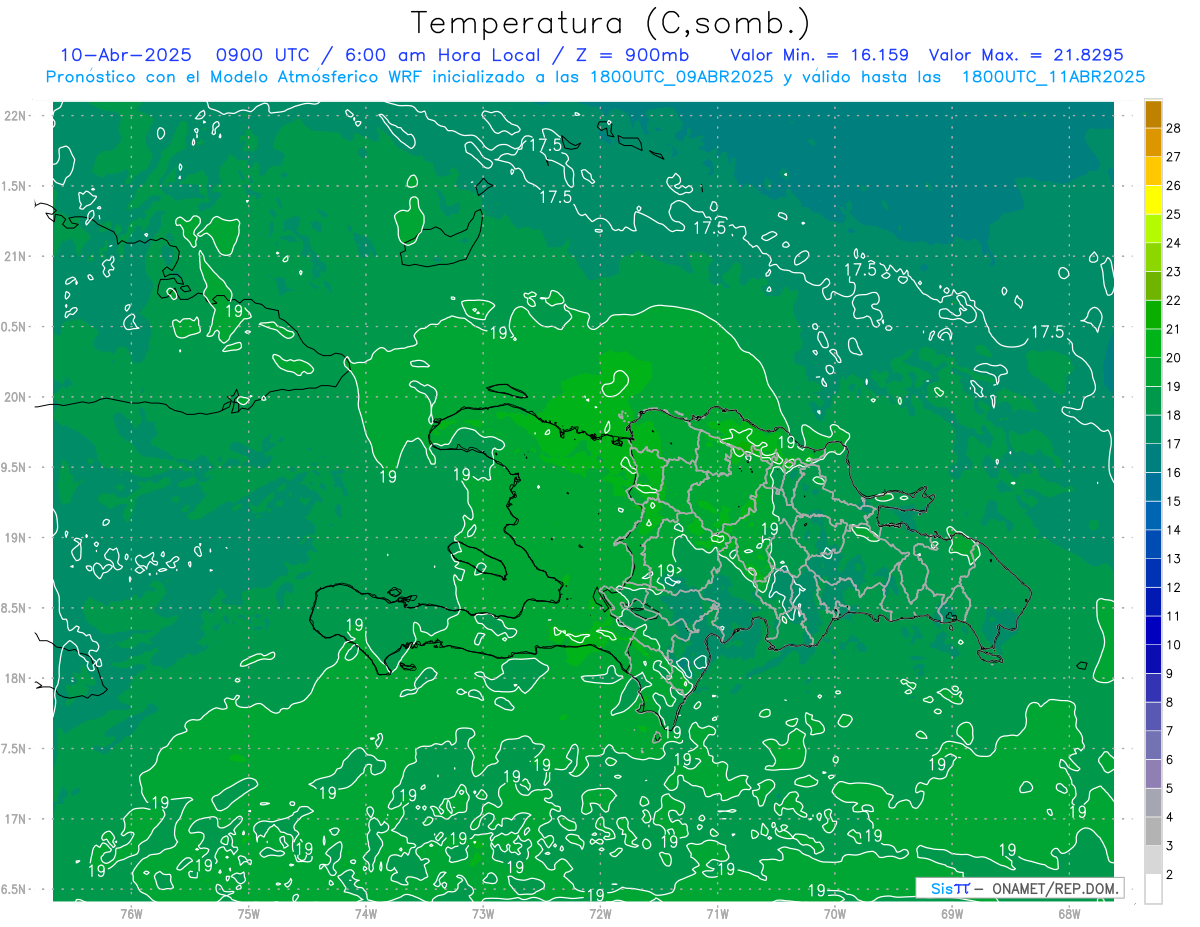The image size is (1200, 927).
Task: Click the "72W" longitude axis label
Action: pos(600,913)
